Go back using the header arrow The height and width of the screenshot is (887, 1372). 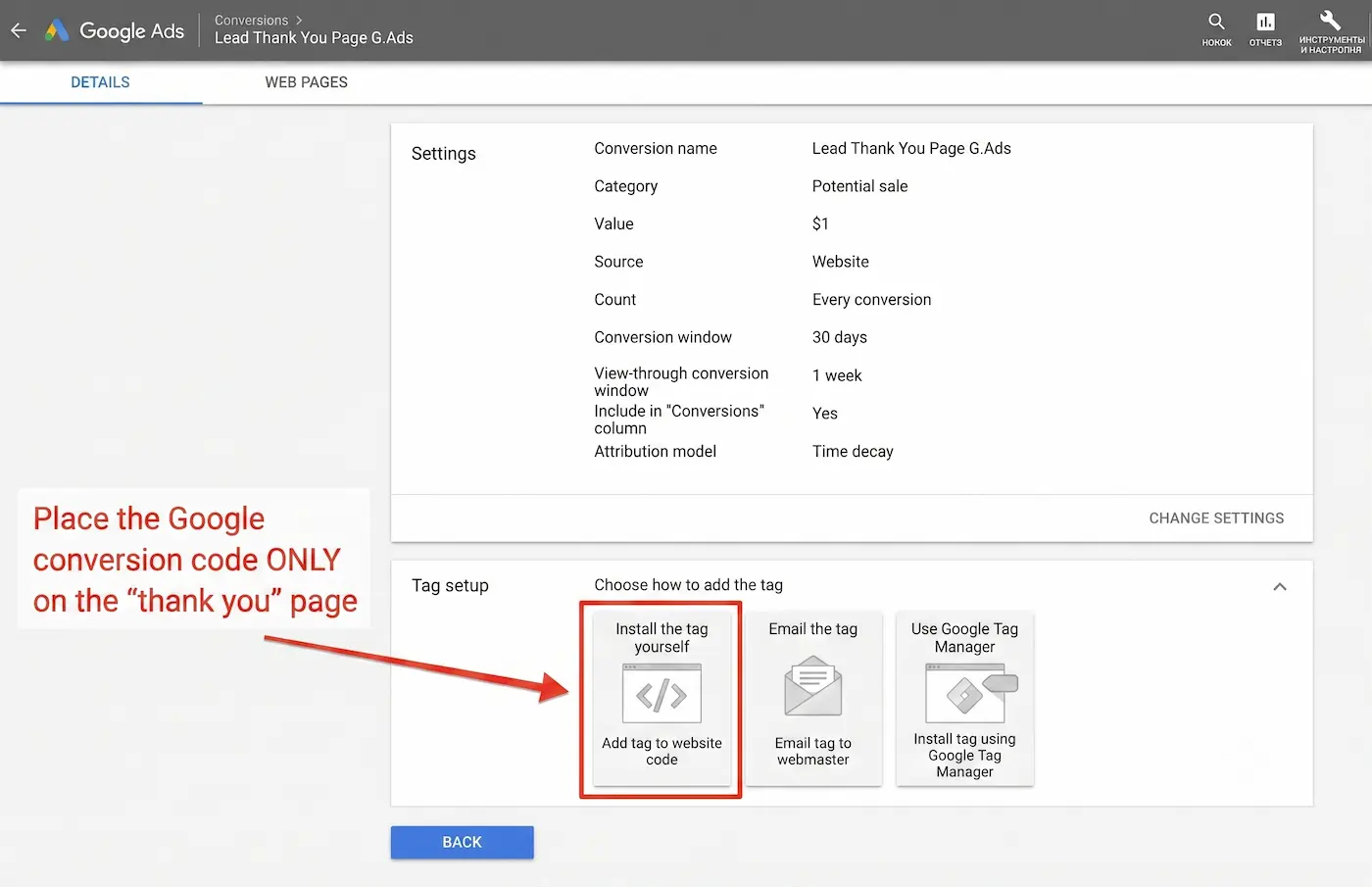tap(19, 30)
